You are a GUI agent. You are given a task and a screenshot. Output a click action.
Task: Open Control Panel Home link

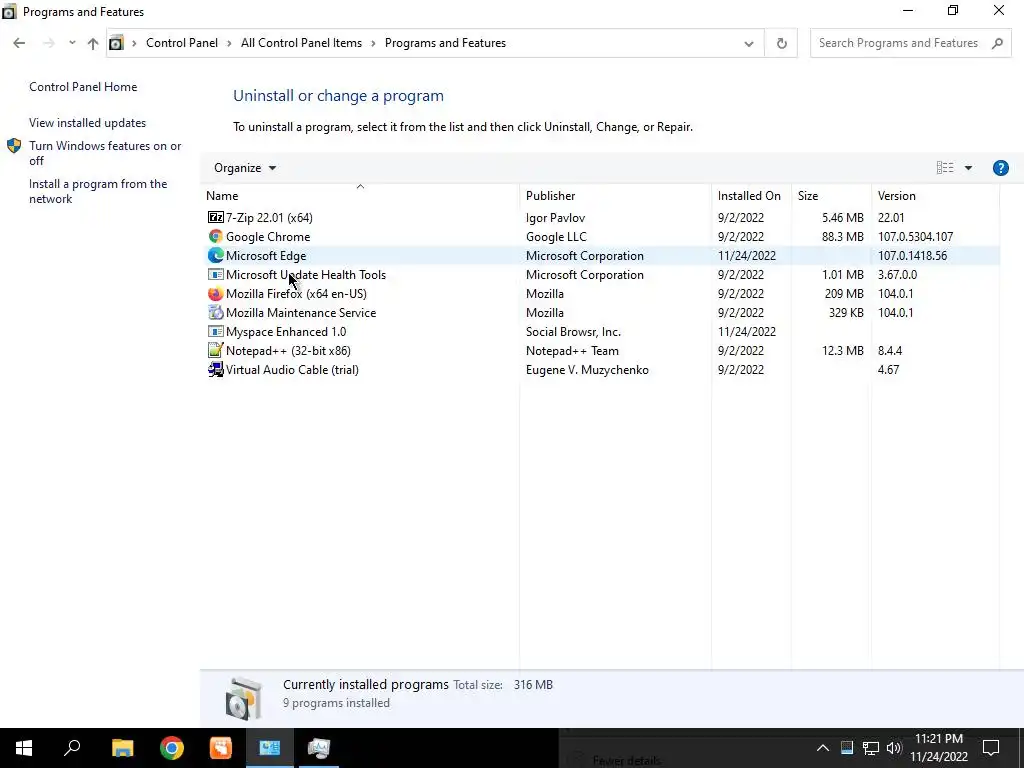[83, 87]
